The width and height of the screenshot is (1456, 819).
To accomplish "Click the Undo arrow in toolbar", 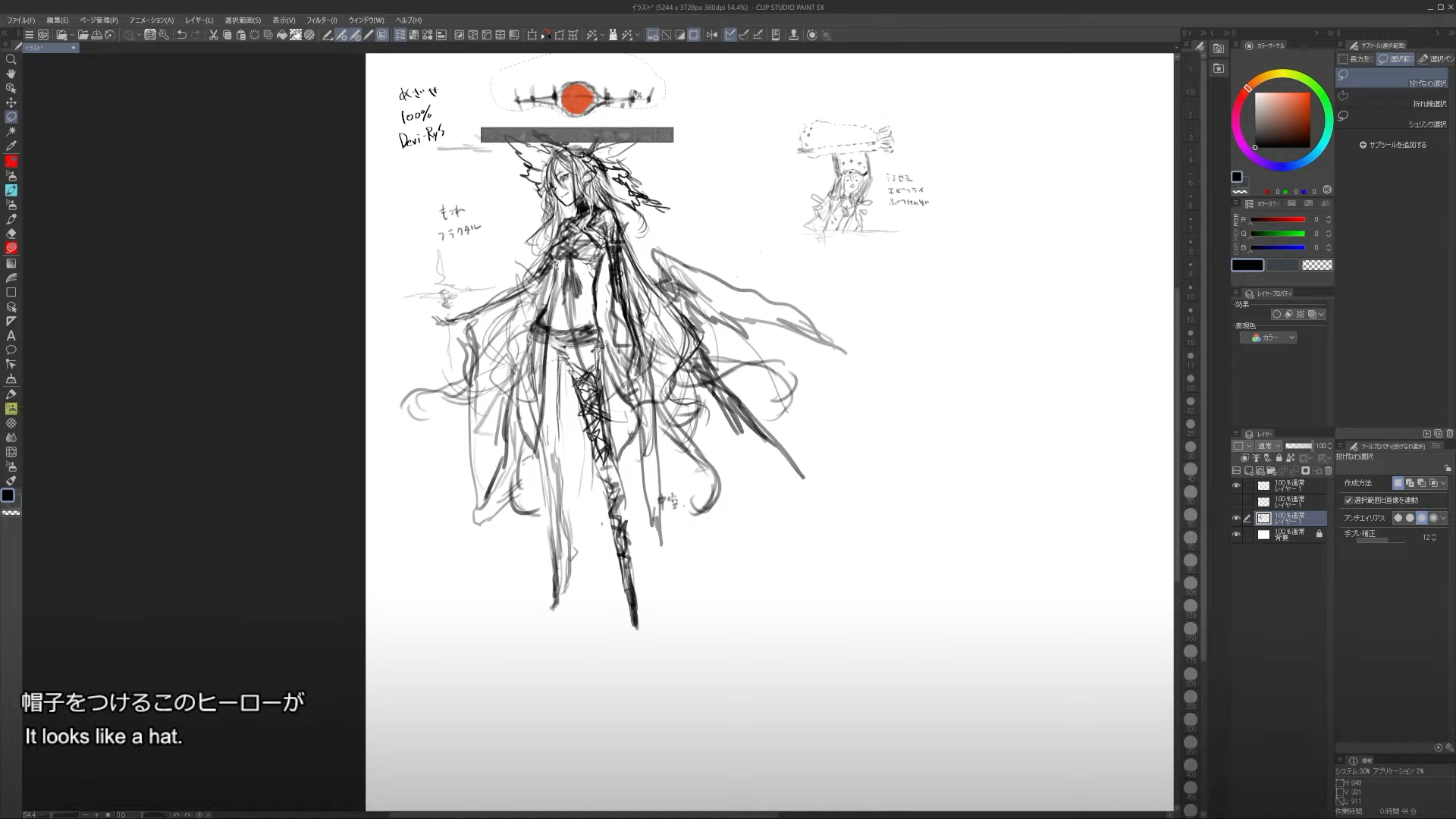I will tap(181, 35).
